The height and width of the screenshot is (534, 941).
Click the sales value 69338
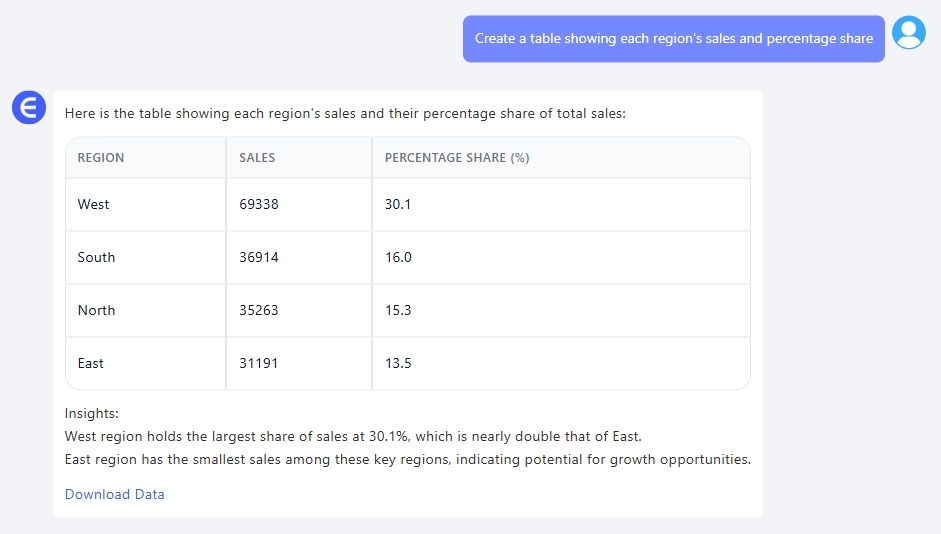pos(259,204)
